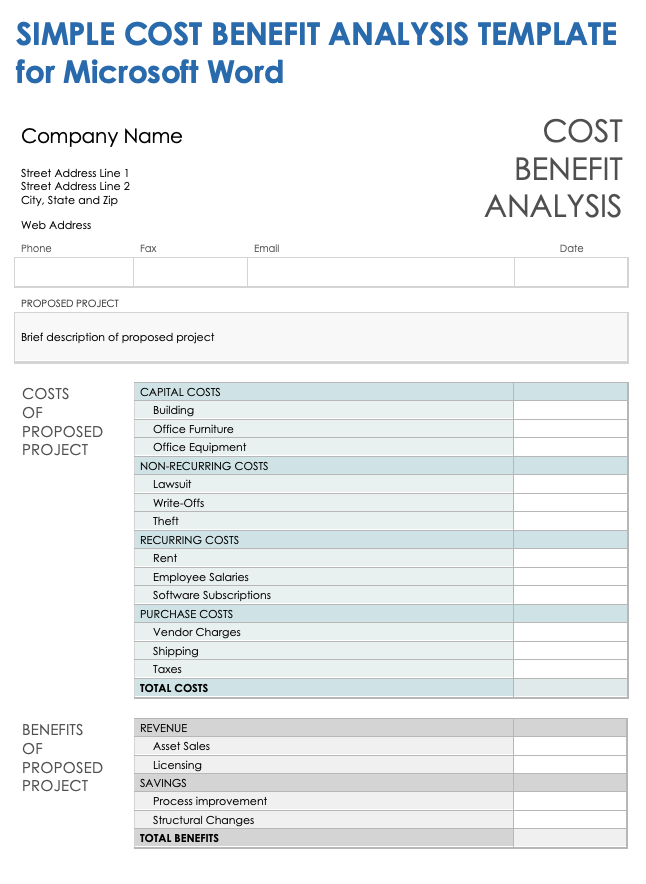
Task: Click the Software Subscriptions row label
Action: click(x=212, y=595)
